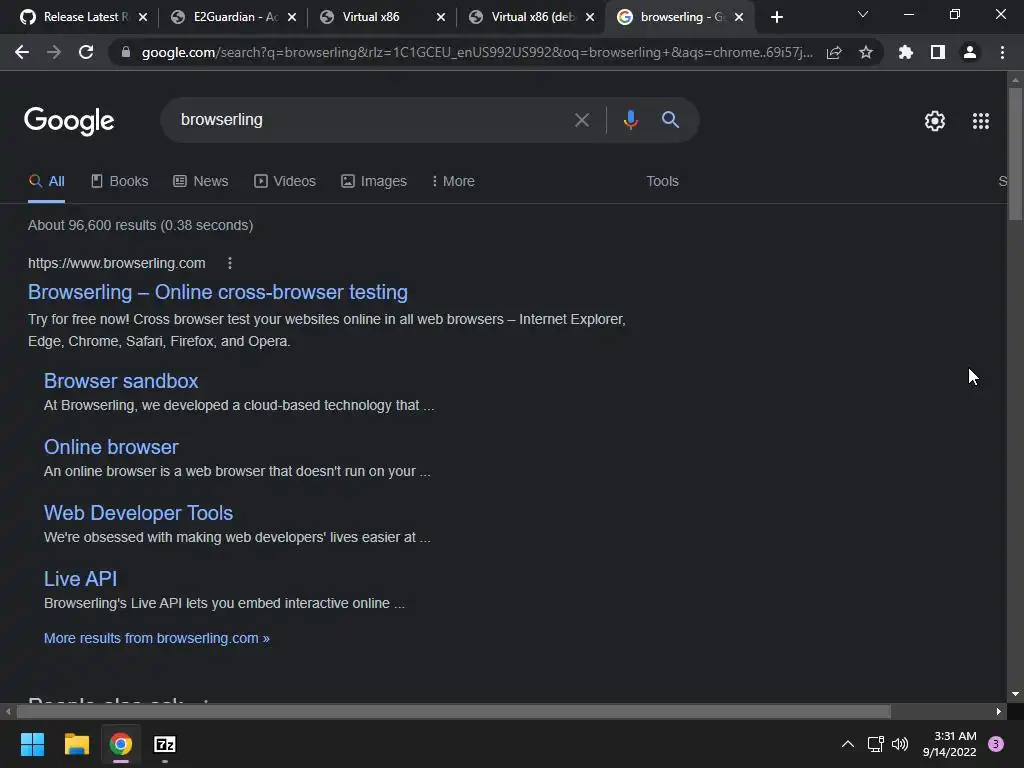Click the https://www.browserling.com URL text
This screenshot has height=768, width=1024.
click(116, 263)
